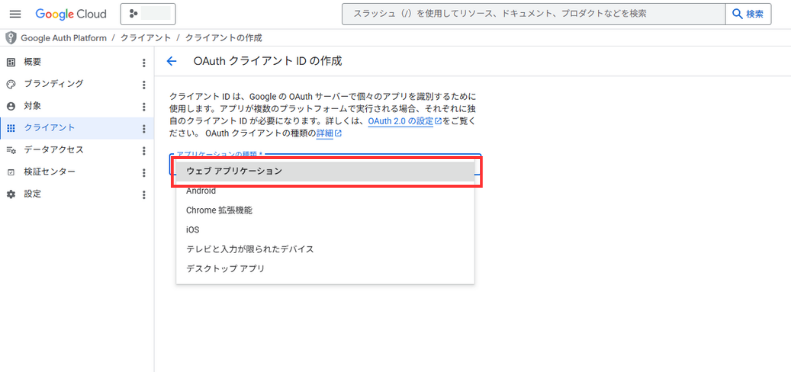Screen dimensions: 791x372
Task: Click the 検証センター checkbox icon
Action: pyautogui.click(x=11, y=172)
